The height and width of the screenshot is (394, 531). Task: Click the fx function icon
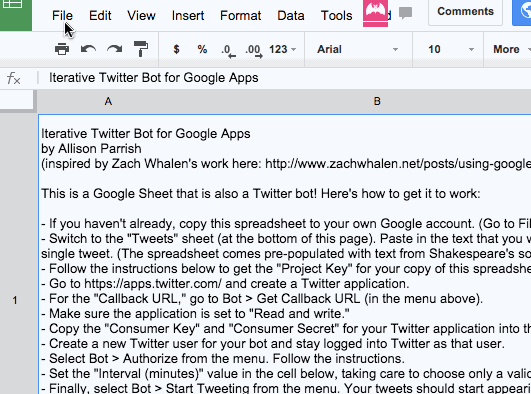tap(14, 78)
